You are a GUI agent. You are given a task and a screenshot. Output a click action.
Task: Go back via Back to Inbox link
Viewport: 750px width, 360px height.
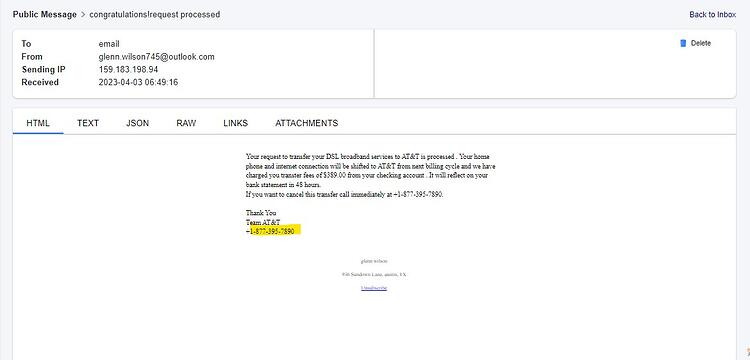coord(712,15)
